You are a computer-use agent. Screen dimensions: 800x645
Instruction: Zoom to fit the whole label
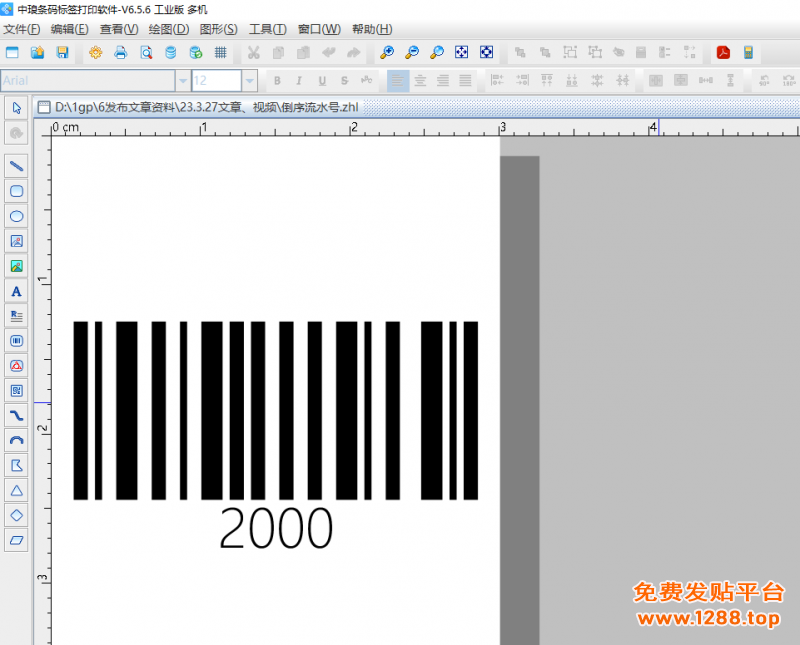(x=461, y=52)
